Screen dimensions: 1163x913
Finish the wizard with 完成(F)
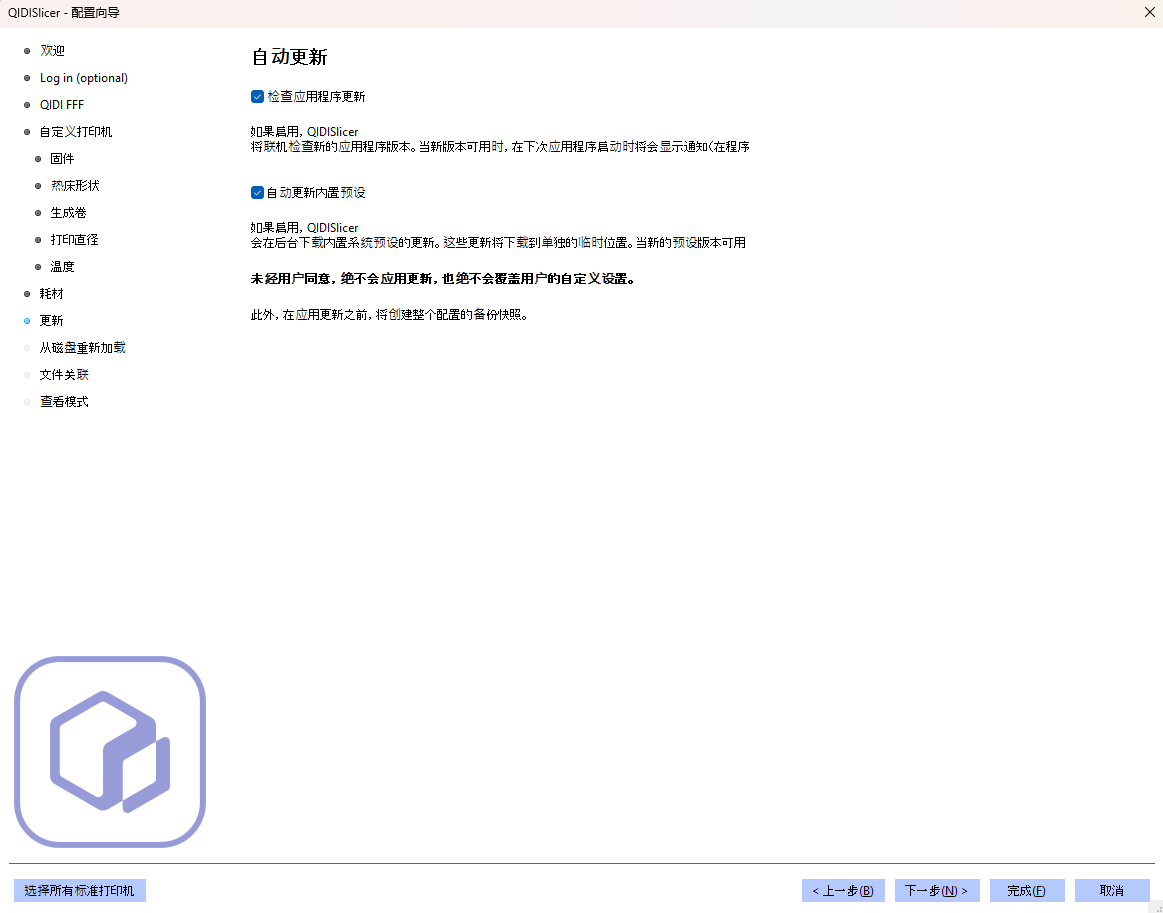coord(1027,891)
